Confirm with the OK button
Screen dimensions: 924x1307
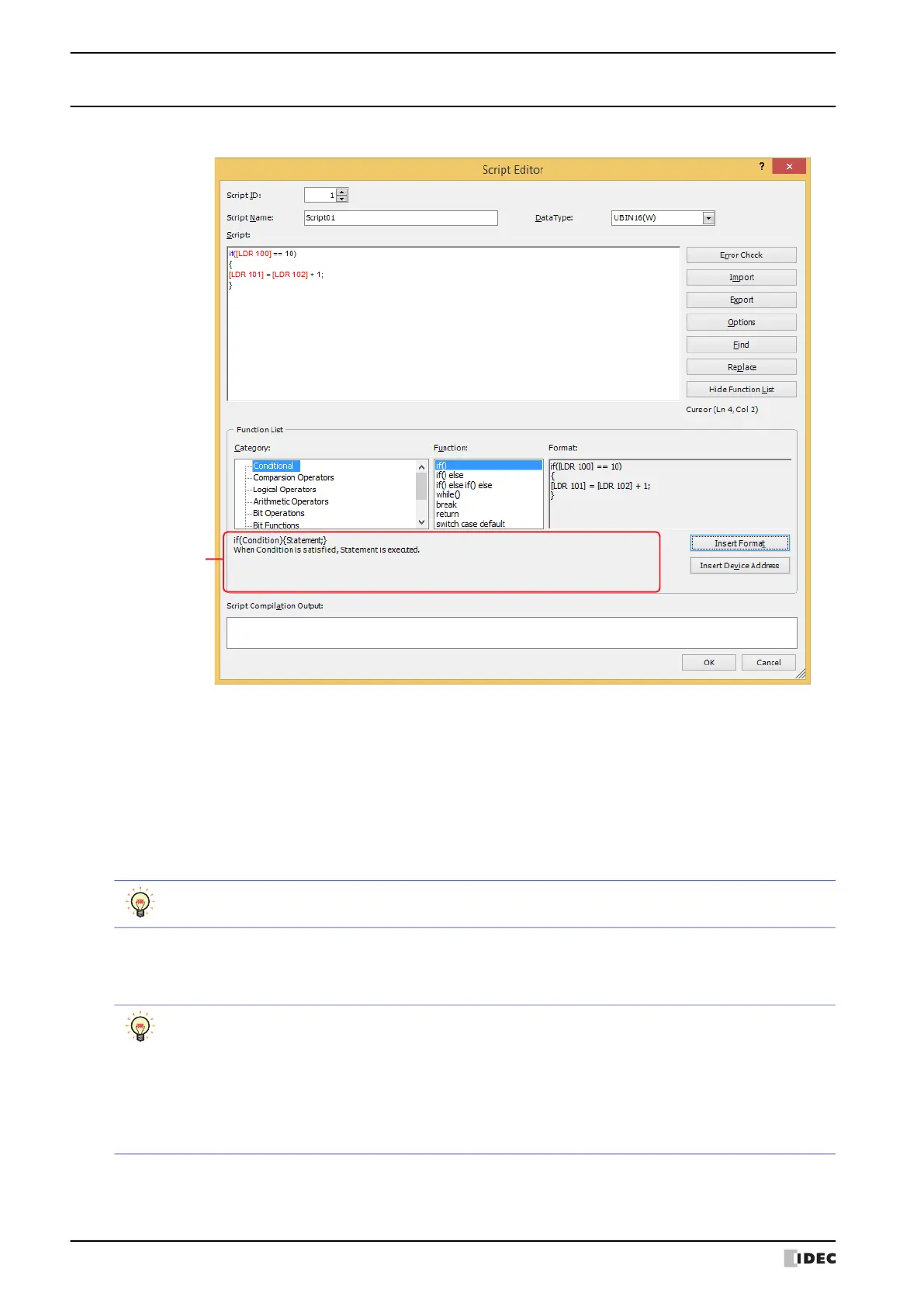click(709, 663)
